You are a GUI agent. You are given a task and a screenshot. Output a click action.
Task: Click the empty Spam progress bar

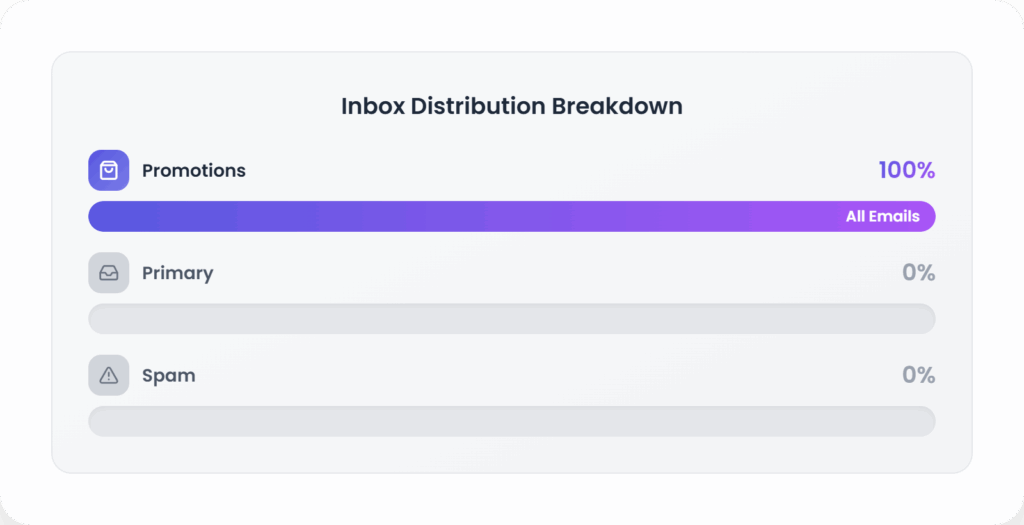[x=511, y=421]
